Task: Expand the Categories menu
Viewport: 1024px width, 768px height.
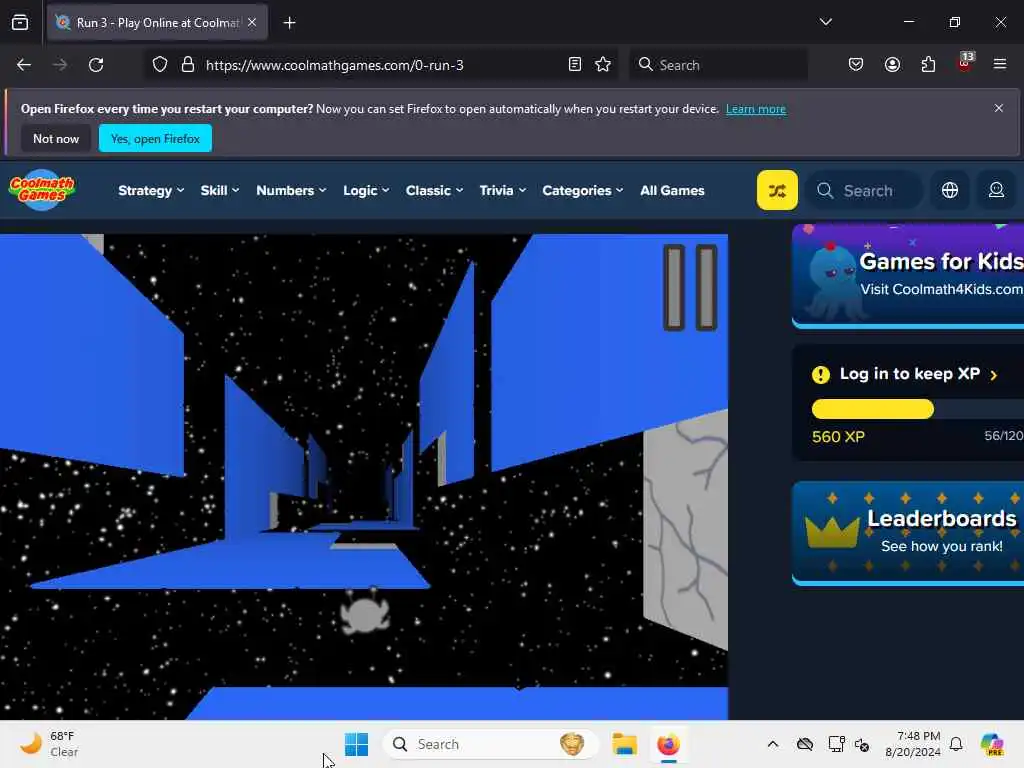Action: (583, 191)
